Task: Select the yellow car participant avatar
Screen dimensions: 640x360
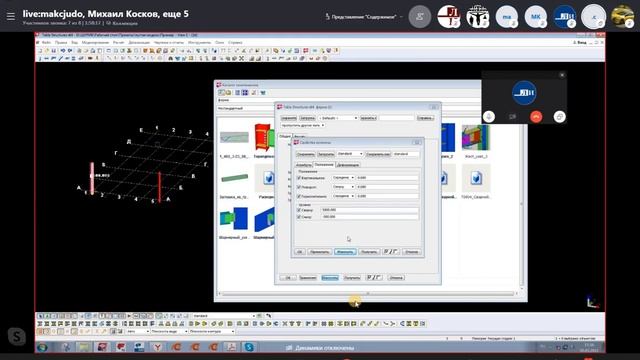Action: [x=622, y=17]
